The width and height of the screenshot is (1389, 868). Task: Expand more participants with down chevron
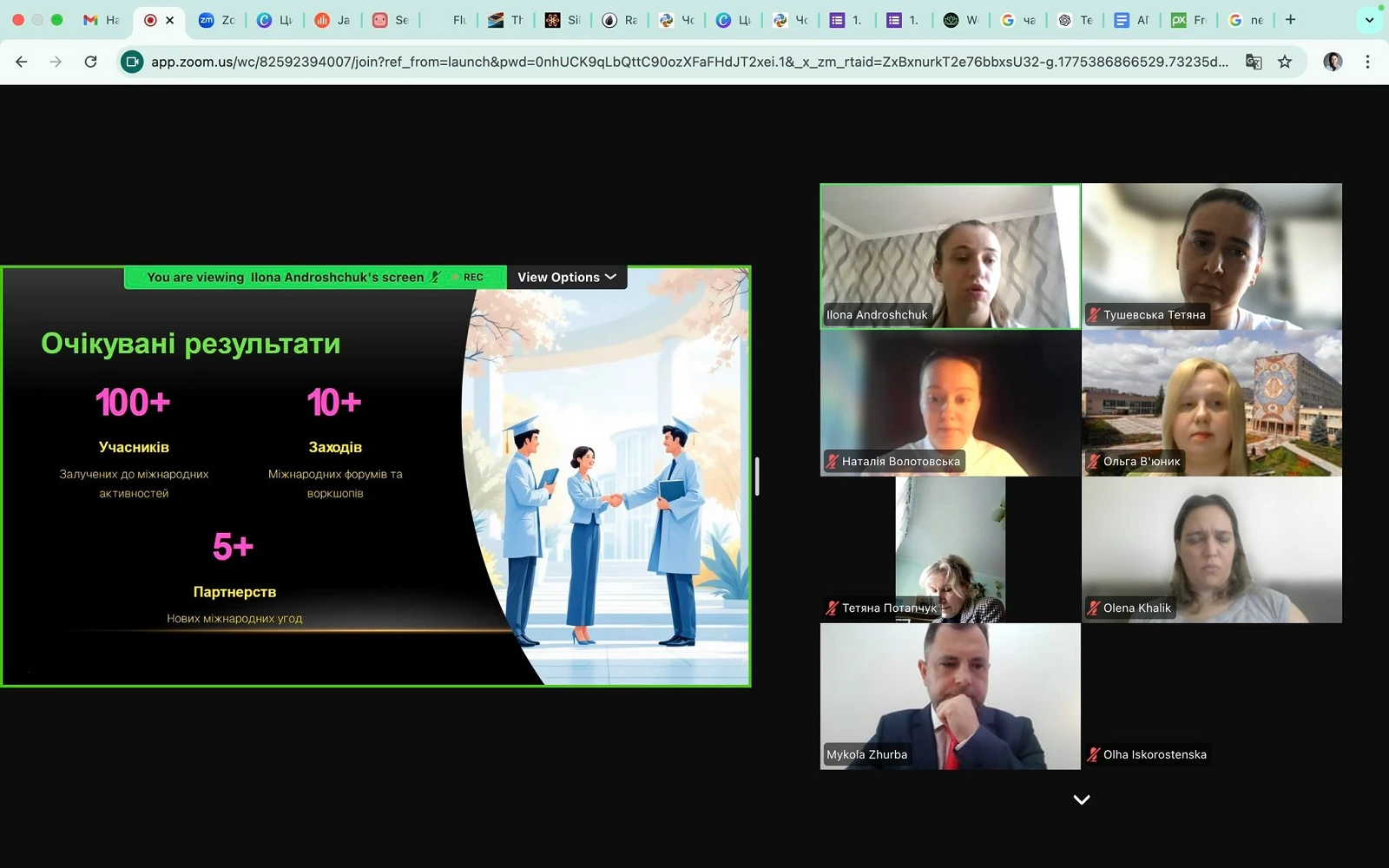click(x=1081, y=799)
